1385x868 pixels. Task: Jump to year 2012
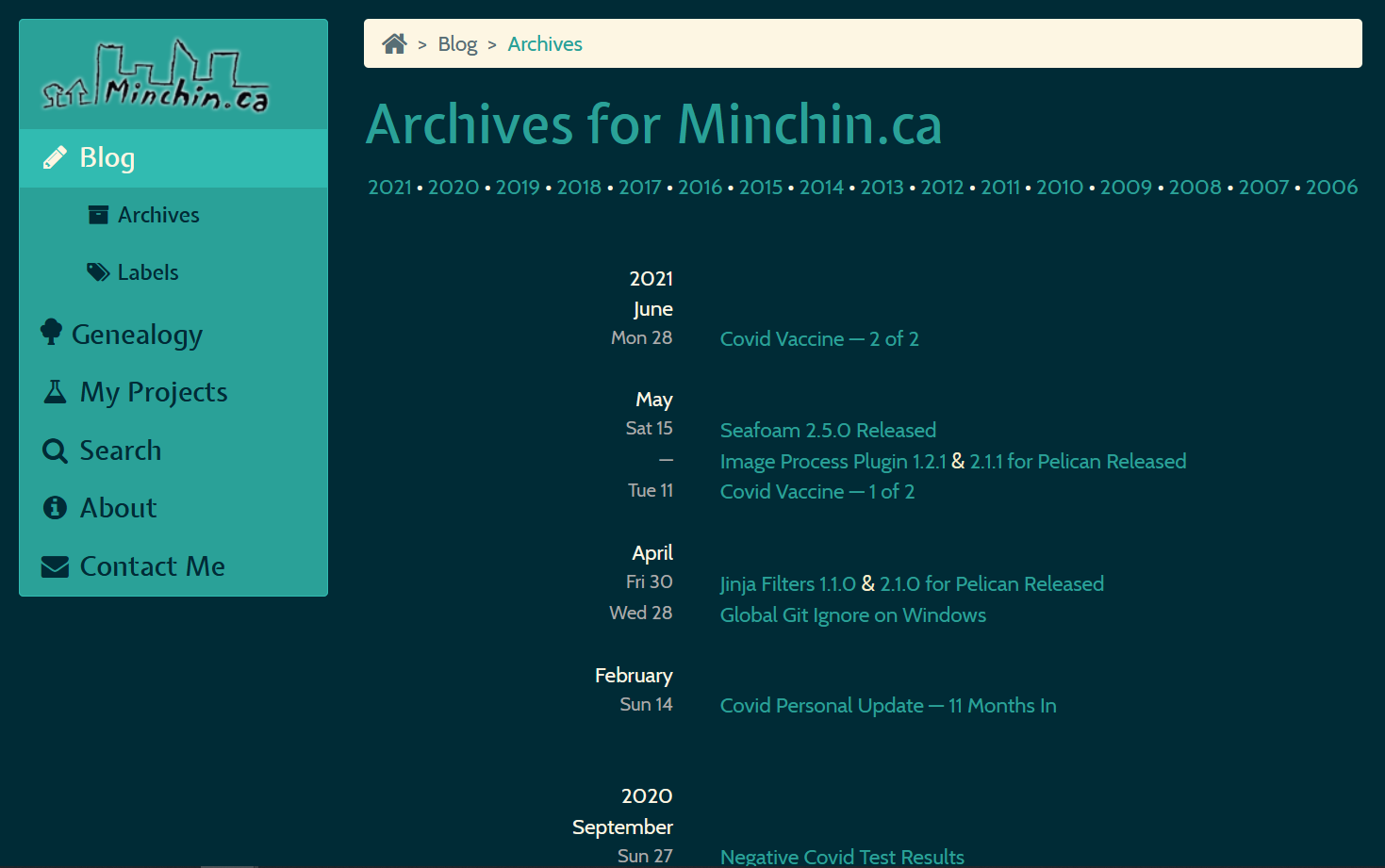point(942,187)
